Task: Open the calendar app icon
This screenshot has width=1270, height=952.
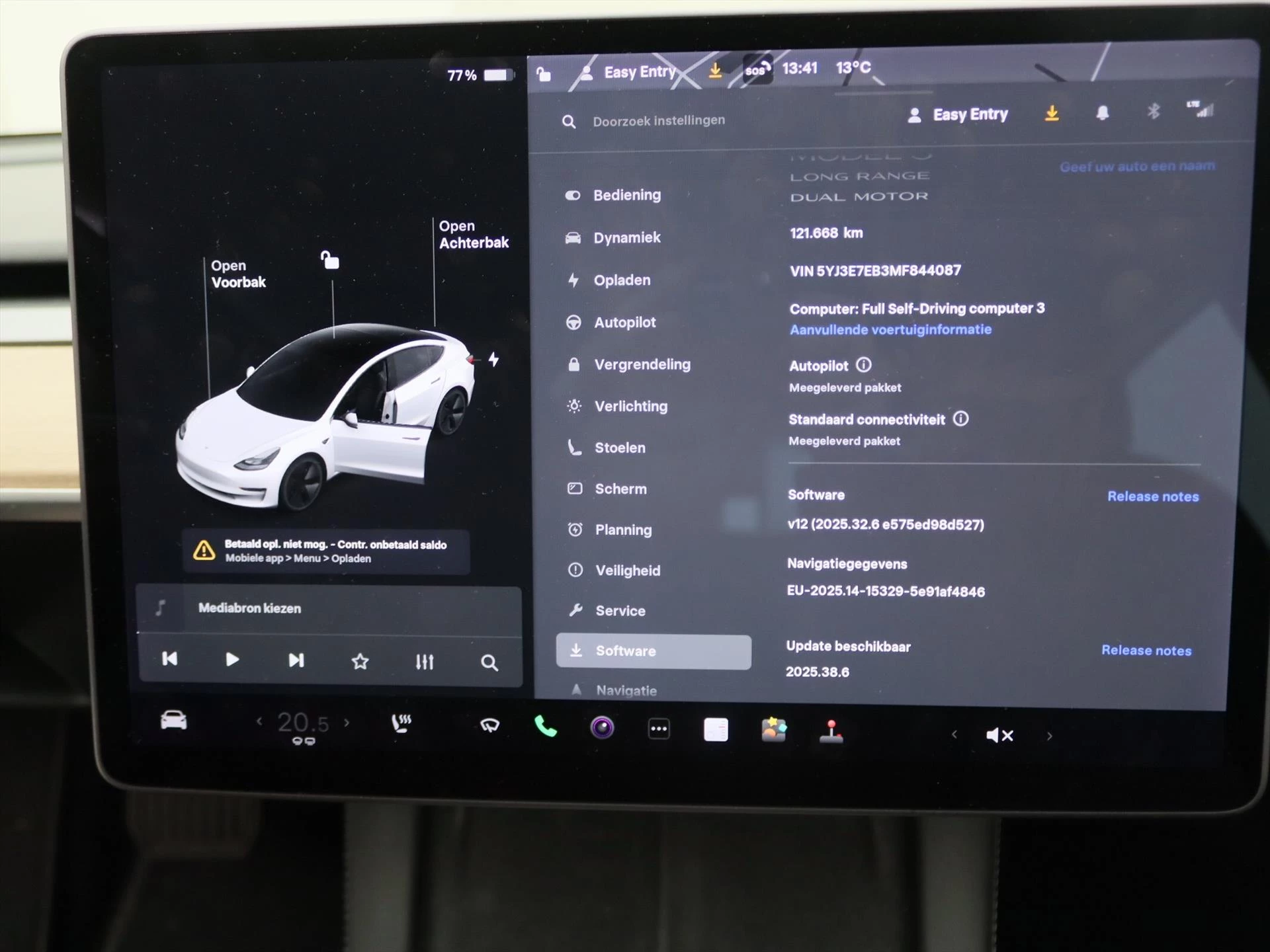Action: [716, 728]
